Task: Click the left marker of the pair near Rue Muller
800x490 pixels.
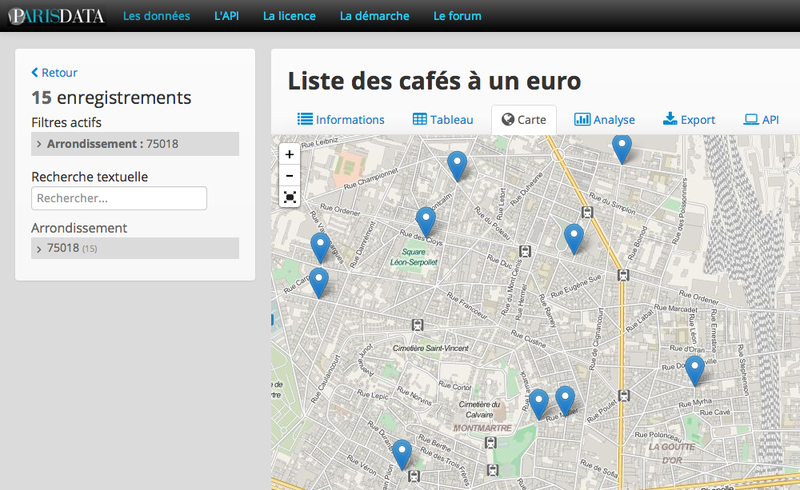Action: coord(539,403)
